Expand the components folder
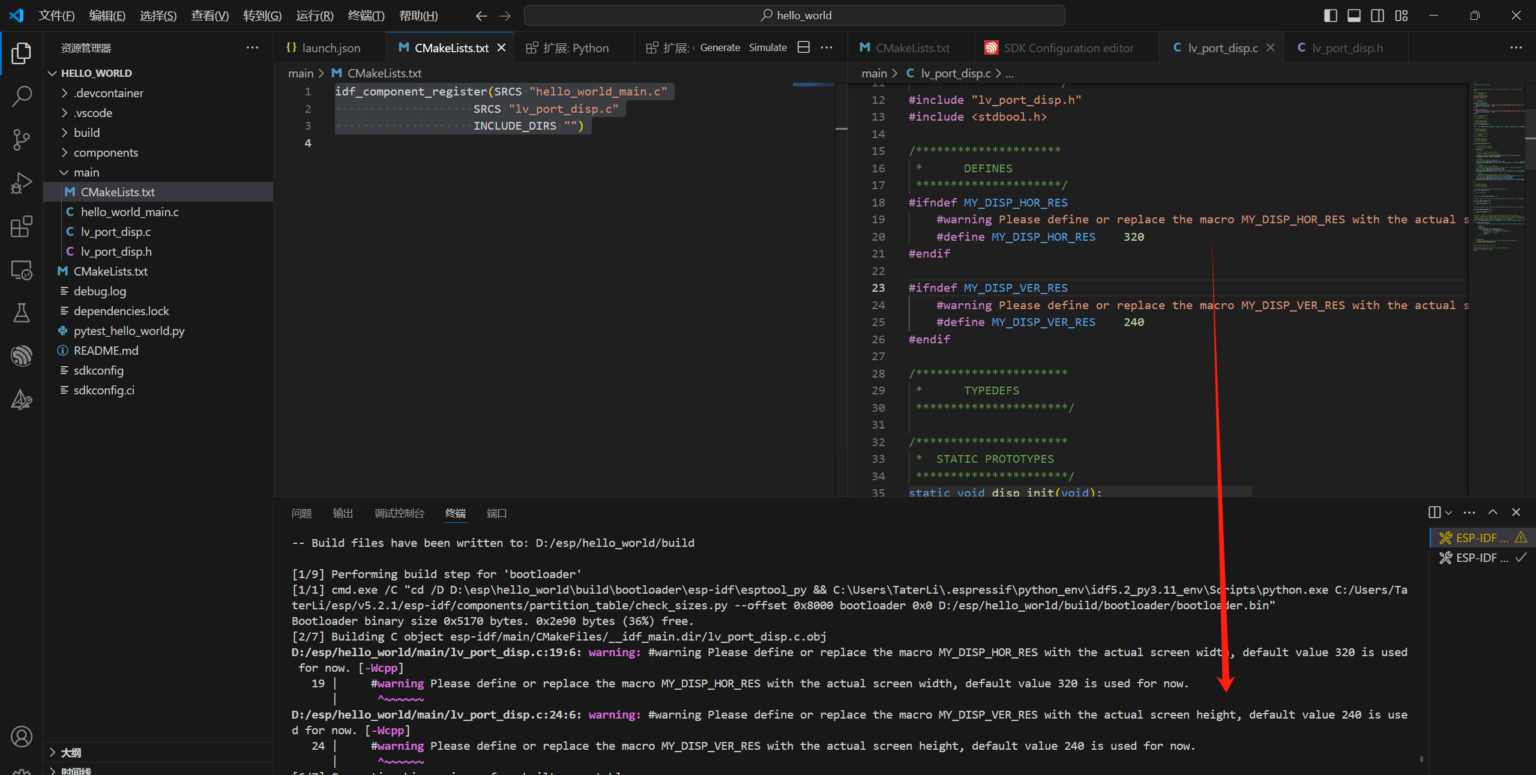This screenshot has height=775, width=1536. (x=105, y=152)
